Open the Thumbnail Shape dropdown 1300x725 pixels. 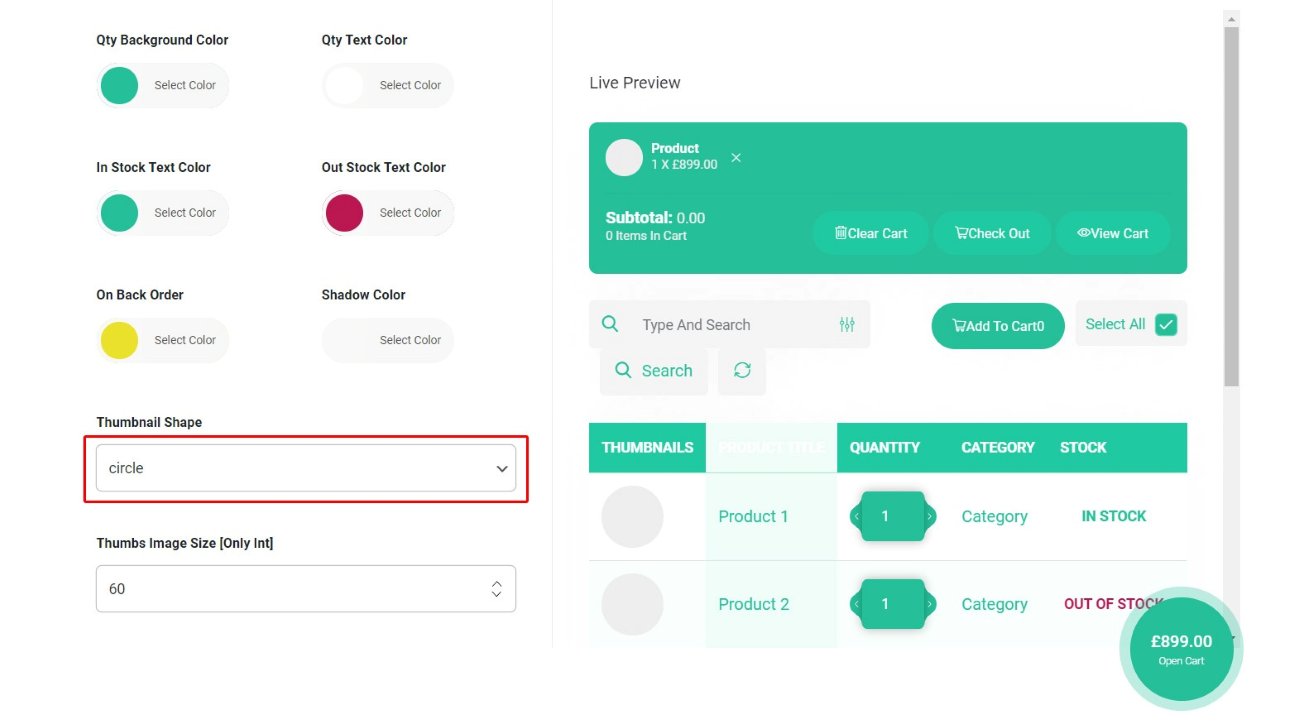(306, 468)
